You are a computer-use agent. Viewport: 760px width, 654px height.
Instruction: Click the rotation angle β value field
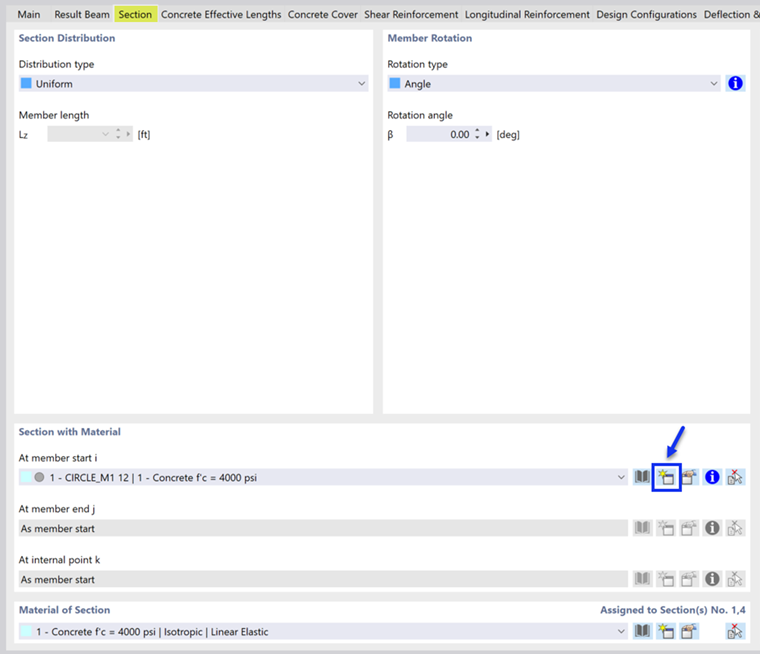[x=440, y=134]
